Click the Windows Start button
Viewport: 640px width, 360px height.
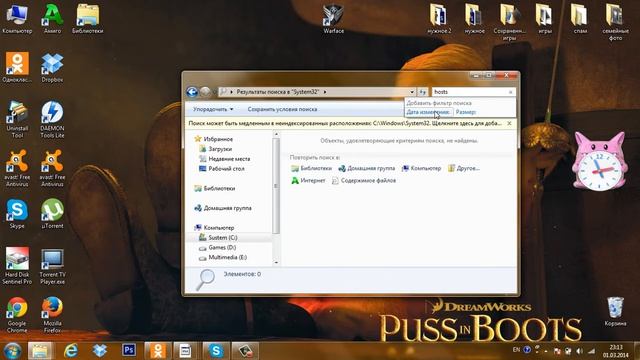(x=12, y=351)
